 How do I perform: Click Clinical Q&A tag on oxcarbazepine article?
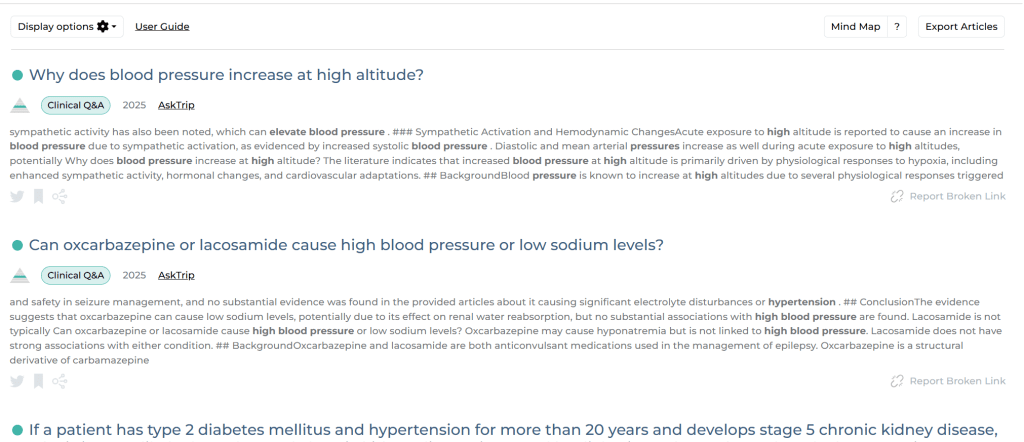(75, 275)
